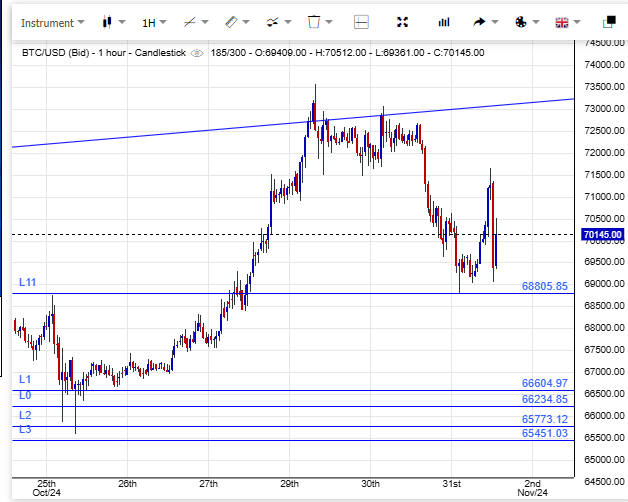This screenshot has width=628, height=502.
Task: Click the fullscreen expand icon
Action: pos(402,22)
